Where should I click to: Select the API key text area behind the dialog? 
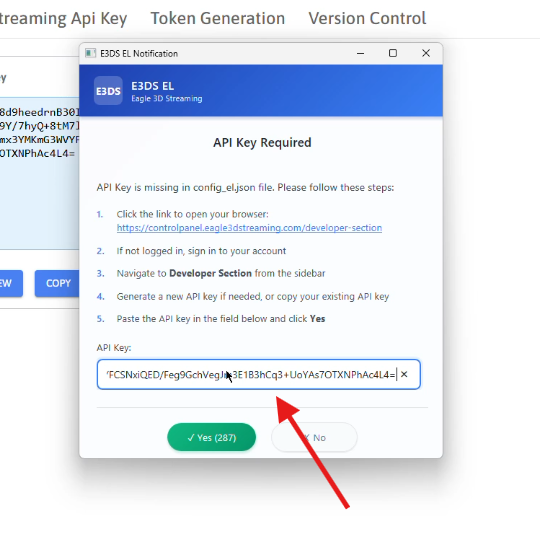(x=40, y=173)
